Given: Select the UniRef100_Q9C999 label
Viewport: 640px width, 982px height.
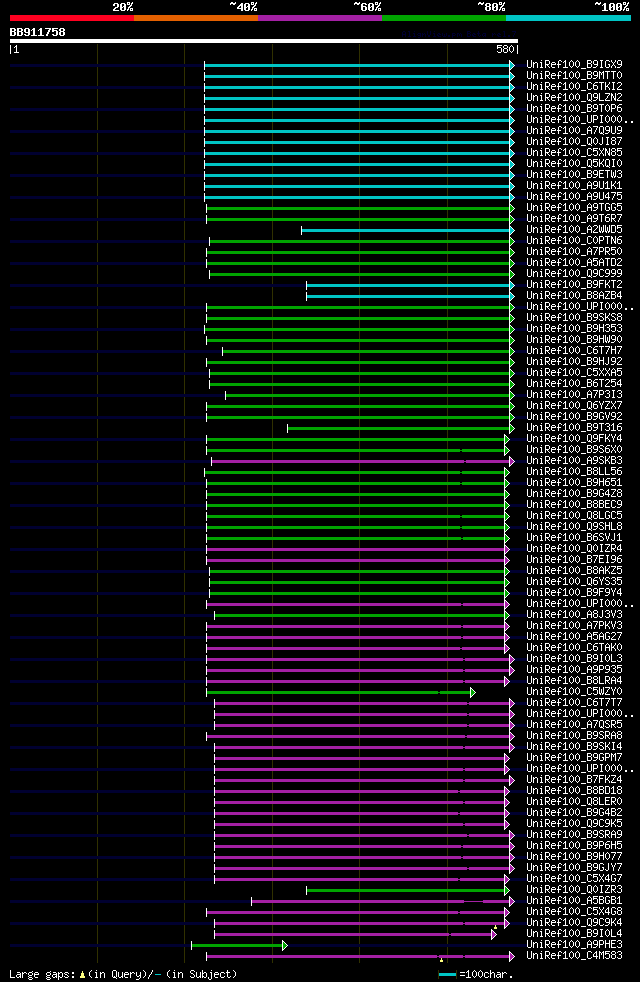Looking at the screenshot, I should pyautogui.click(x=574, y=274).
